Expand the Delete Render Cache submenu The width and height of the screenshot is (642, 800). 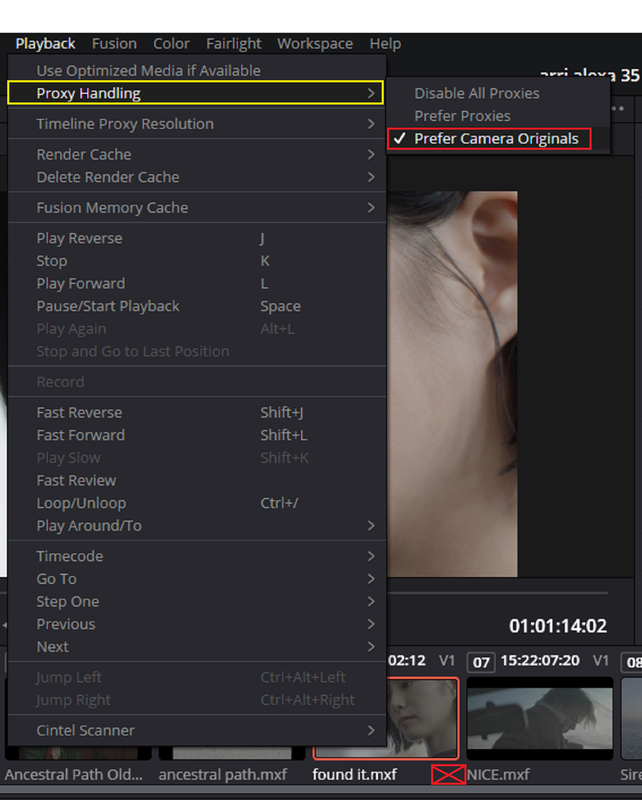coord(197,177)
